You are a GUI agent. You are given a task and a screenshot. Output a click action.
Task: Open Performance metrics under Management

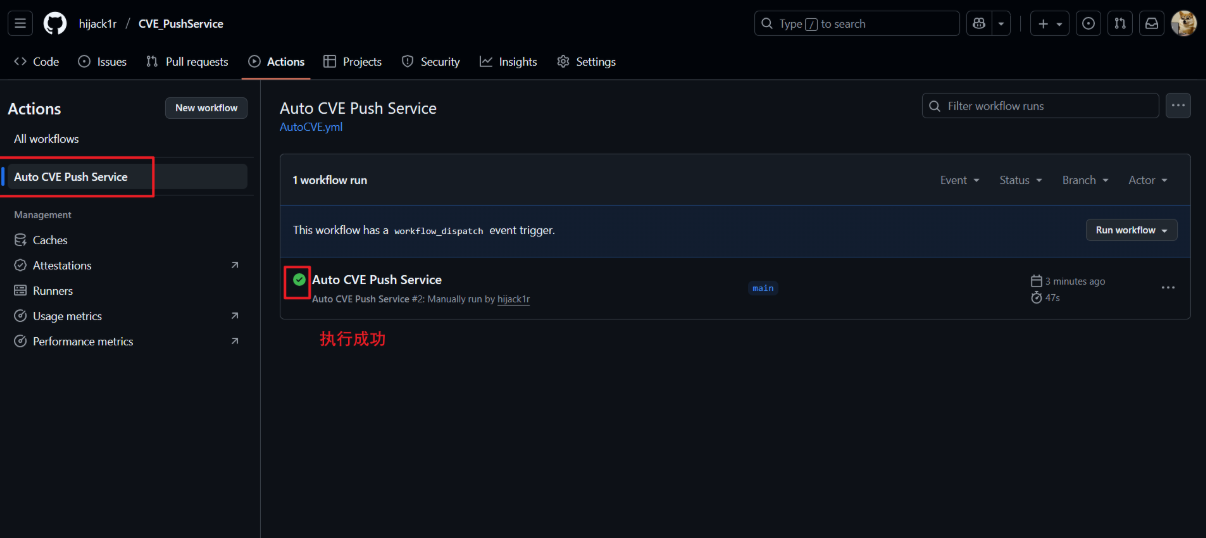tap(83, 341)
